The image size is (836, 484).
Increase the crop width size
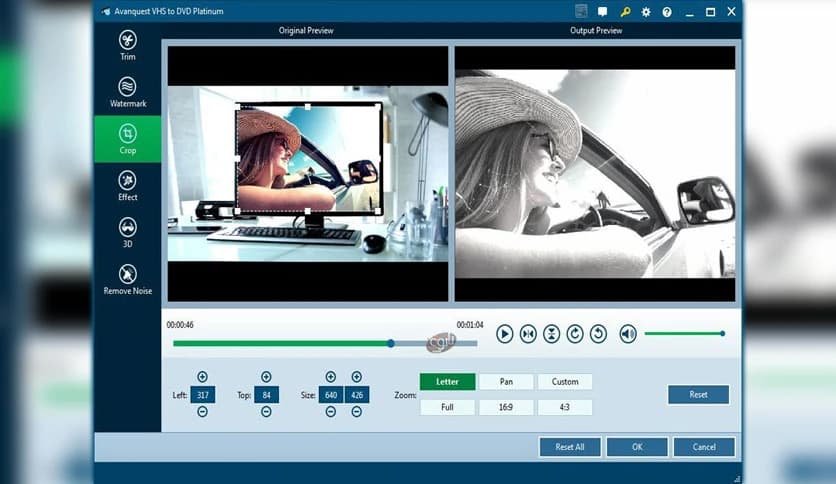(331, 377)
